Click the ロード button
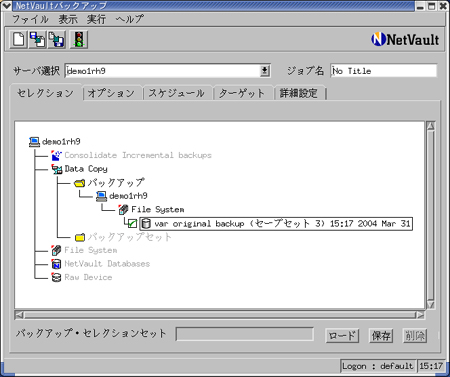 (x=342, y=336)
